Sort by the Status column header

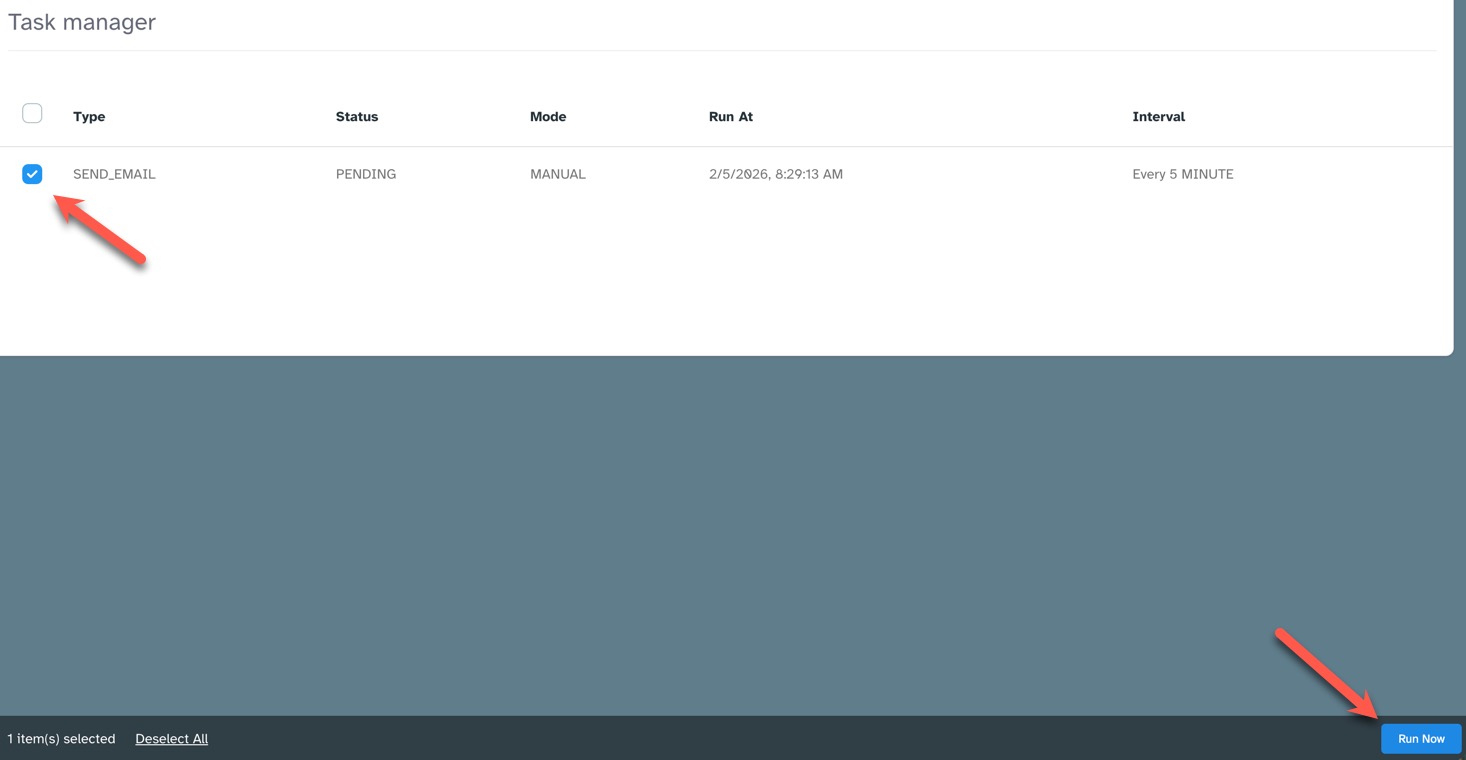(357, 117)
